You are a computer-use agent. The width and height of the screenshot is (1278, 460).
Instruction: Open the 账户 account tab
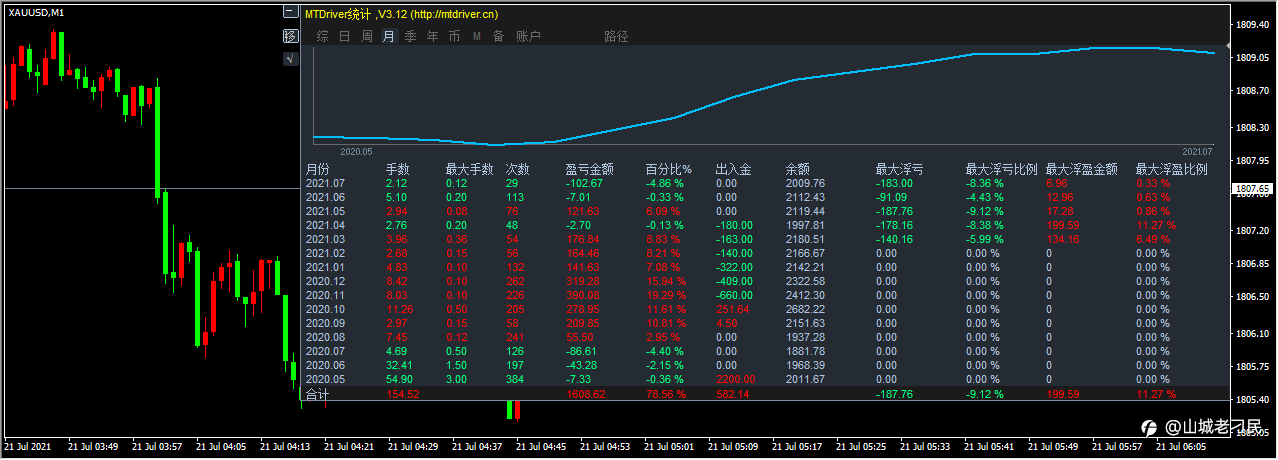528,36
